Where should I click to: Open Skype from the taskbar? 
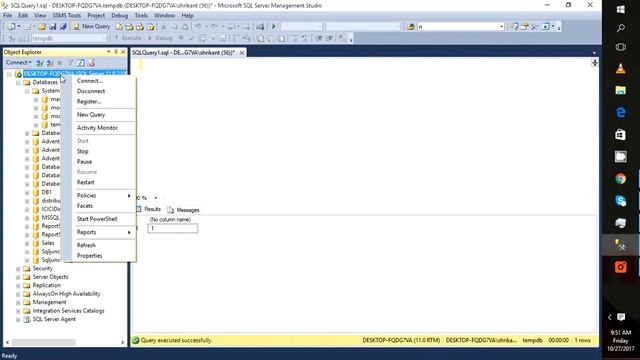coord(620,201)
